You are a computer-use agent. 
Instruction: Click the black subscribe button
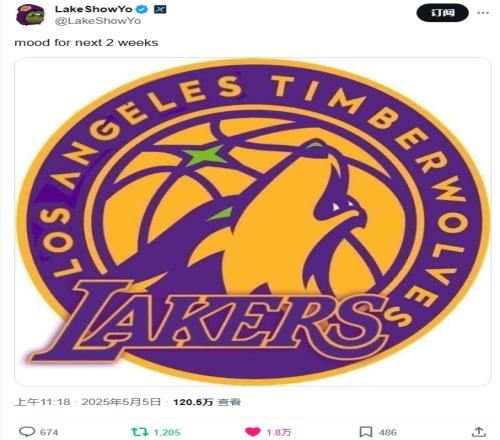[x=443, y=13]
